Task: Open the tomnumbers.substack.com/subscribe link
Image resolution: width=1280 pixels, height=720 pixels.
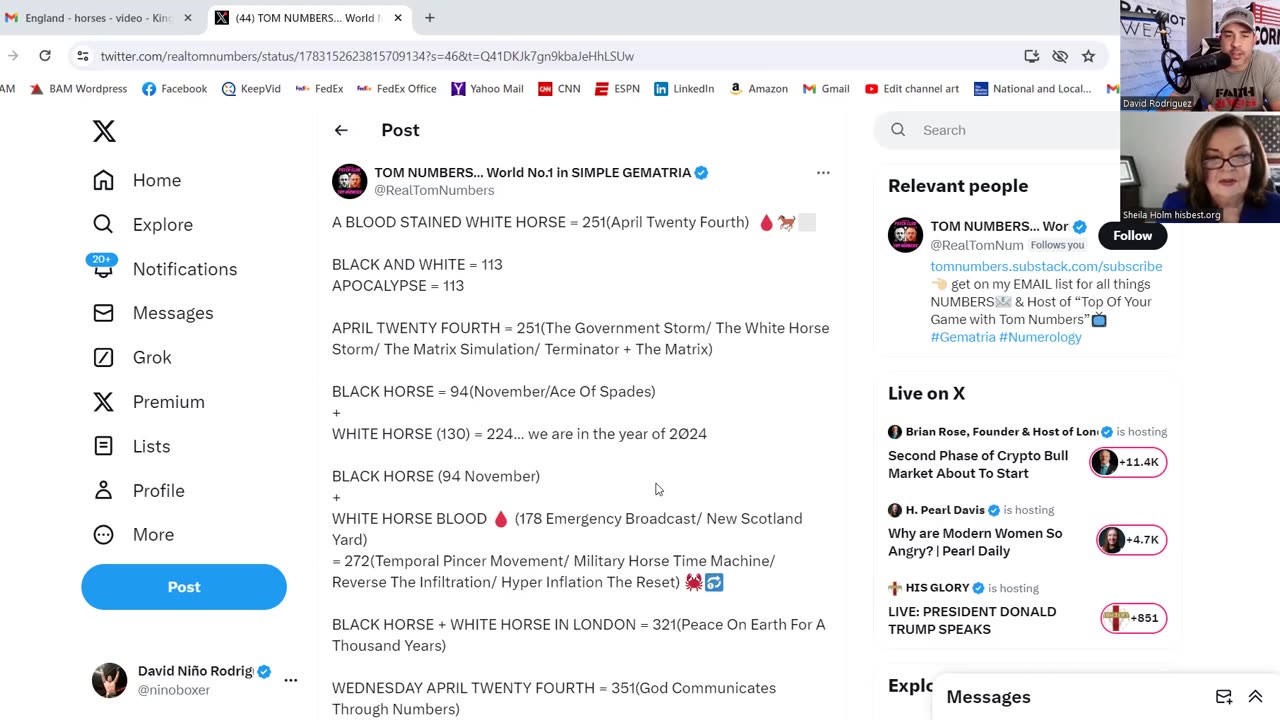Action: point(1046,266)
